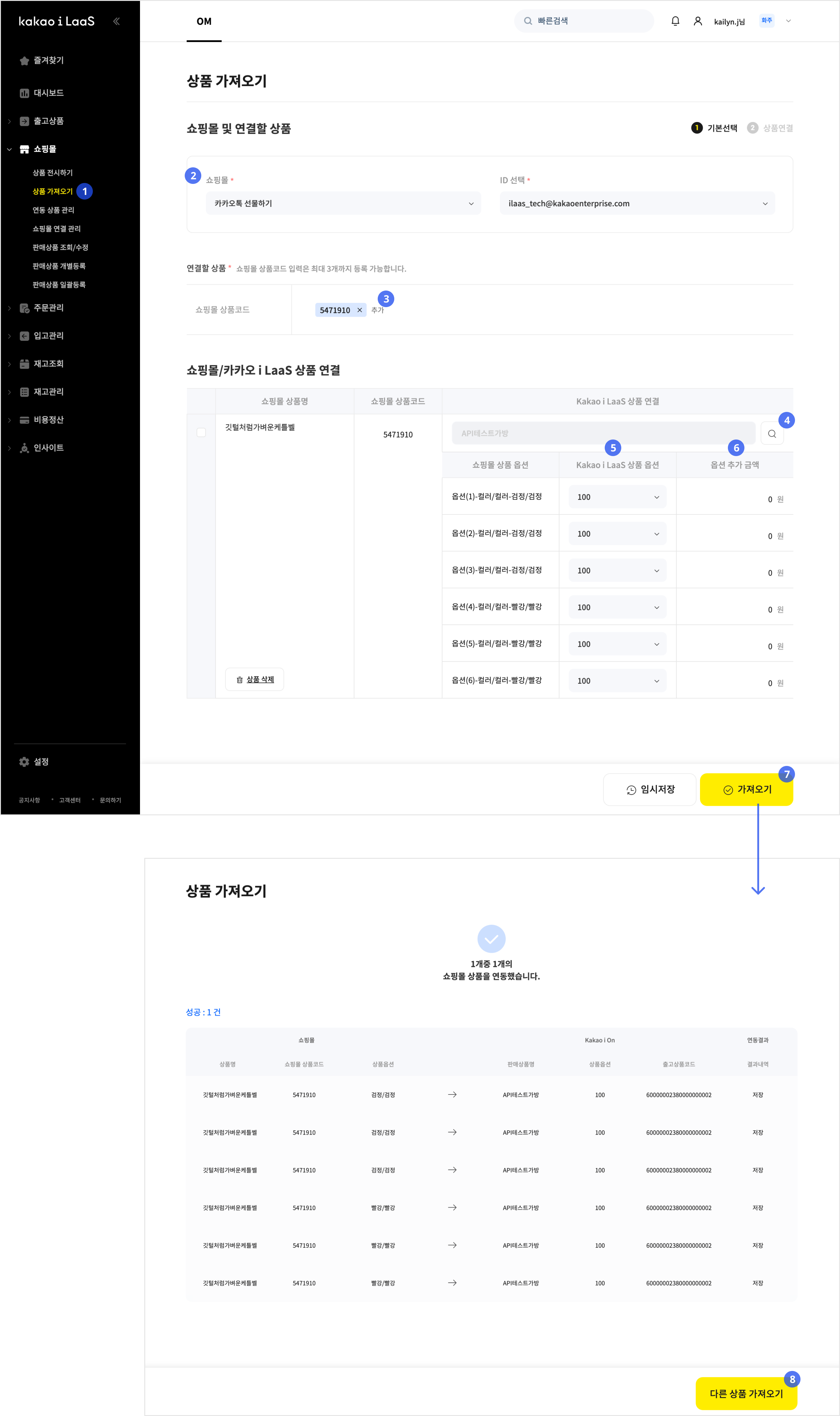Click the user profile icon
840x1416 pixels.
point(697,21)
